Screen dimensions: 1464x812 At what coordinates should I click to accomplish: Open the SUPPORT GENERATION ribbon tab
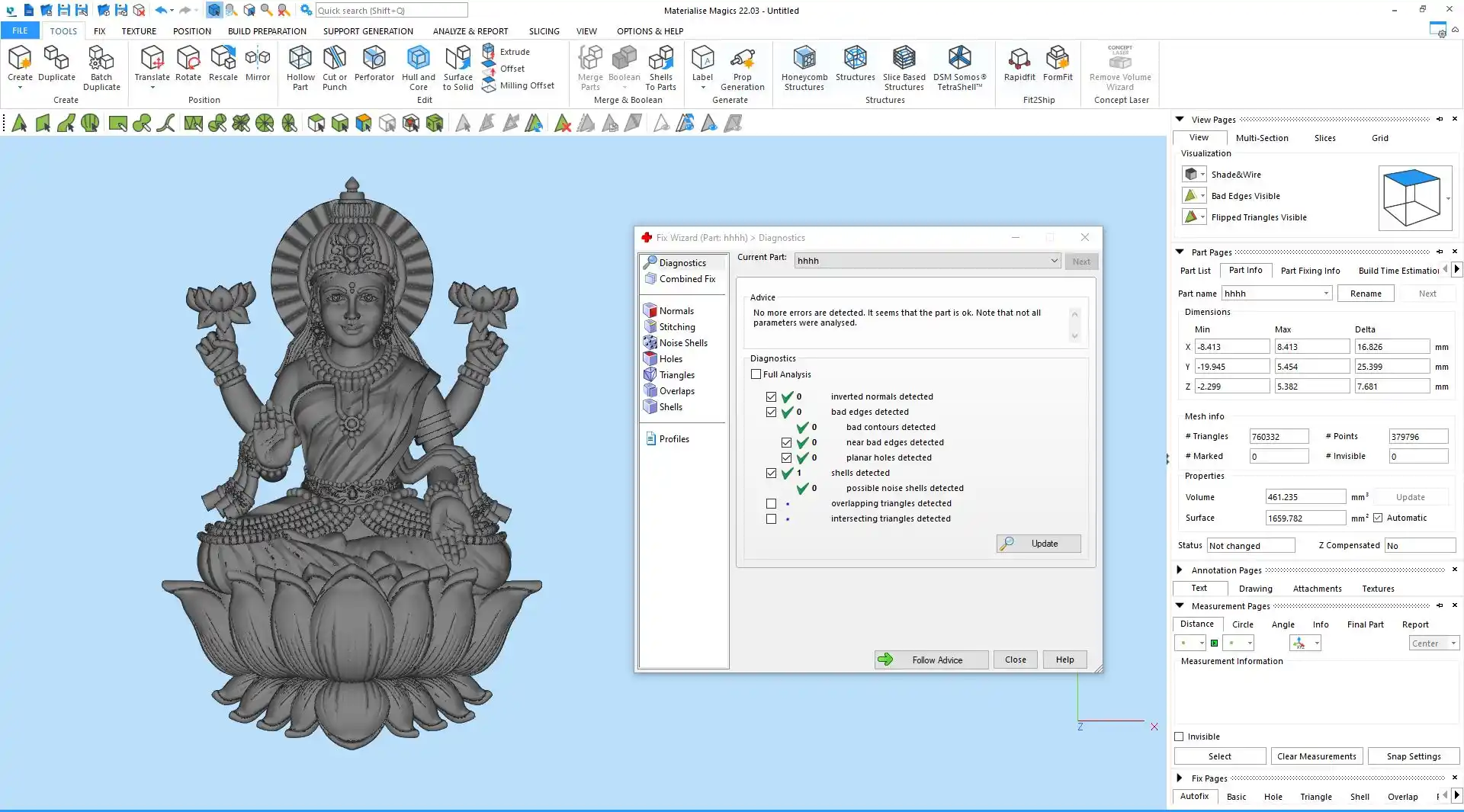click(x=368, y=31)
